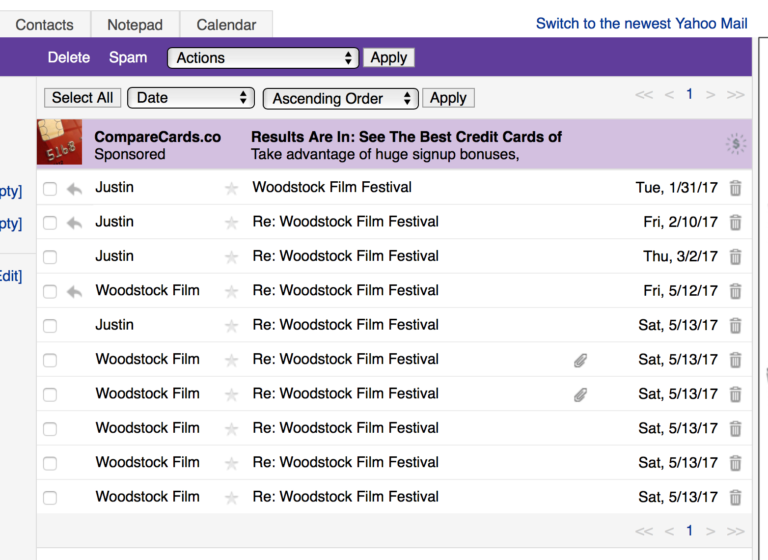Trash the Fri, 5/12/17 Woodstock Film email
This screenshot has height=560, width=768.
click(x=735, y=291)
